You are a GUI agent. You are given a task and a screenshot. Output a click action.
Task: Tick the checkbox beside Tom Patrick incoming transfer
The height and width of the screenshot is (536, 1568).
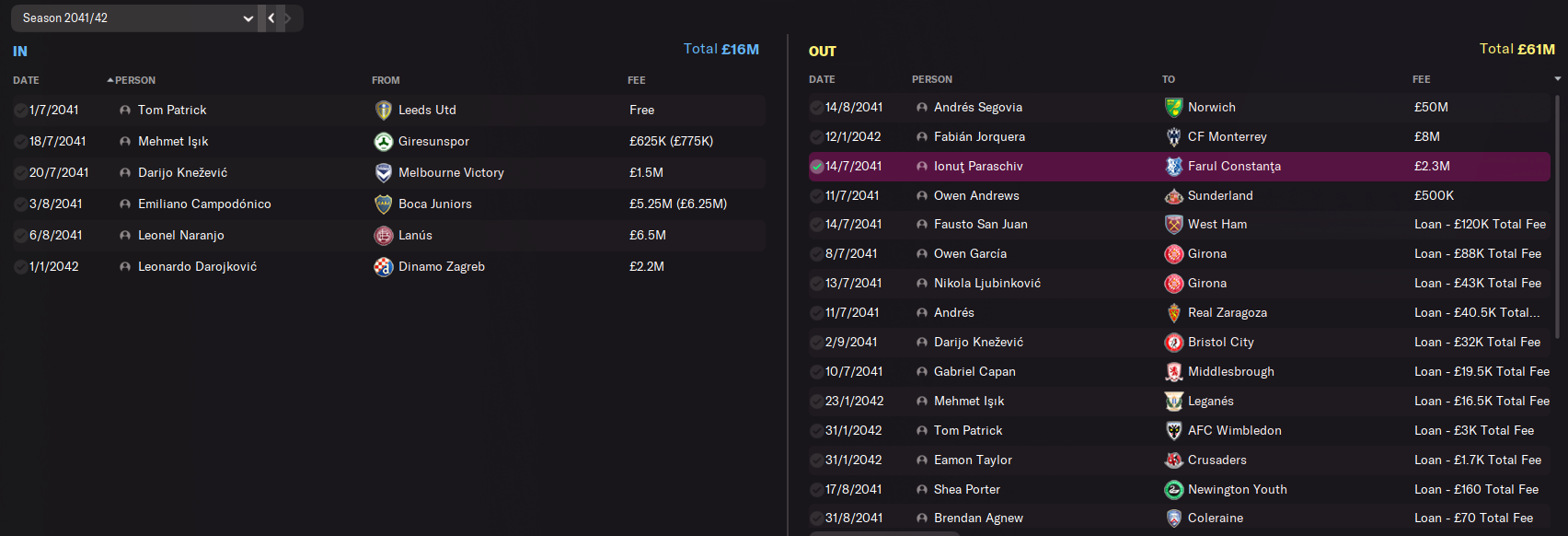(20, 111)
